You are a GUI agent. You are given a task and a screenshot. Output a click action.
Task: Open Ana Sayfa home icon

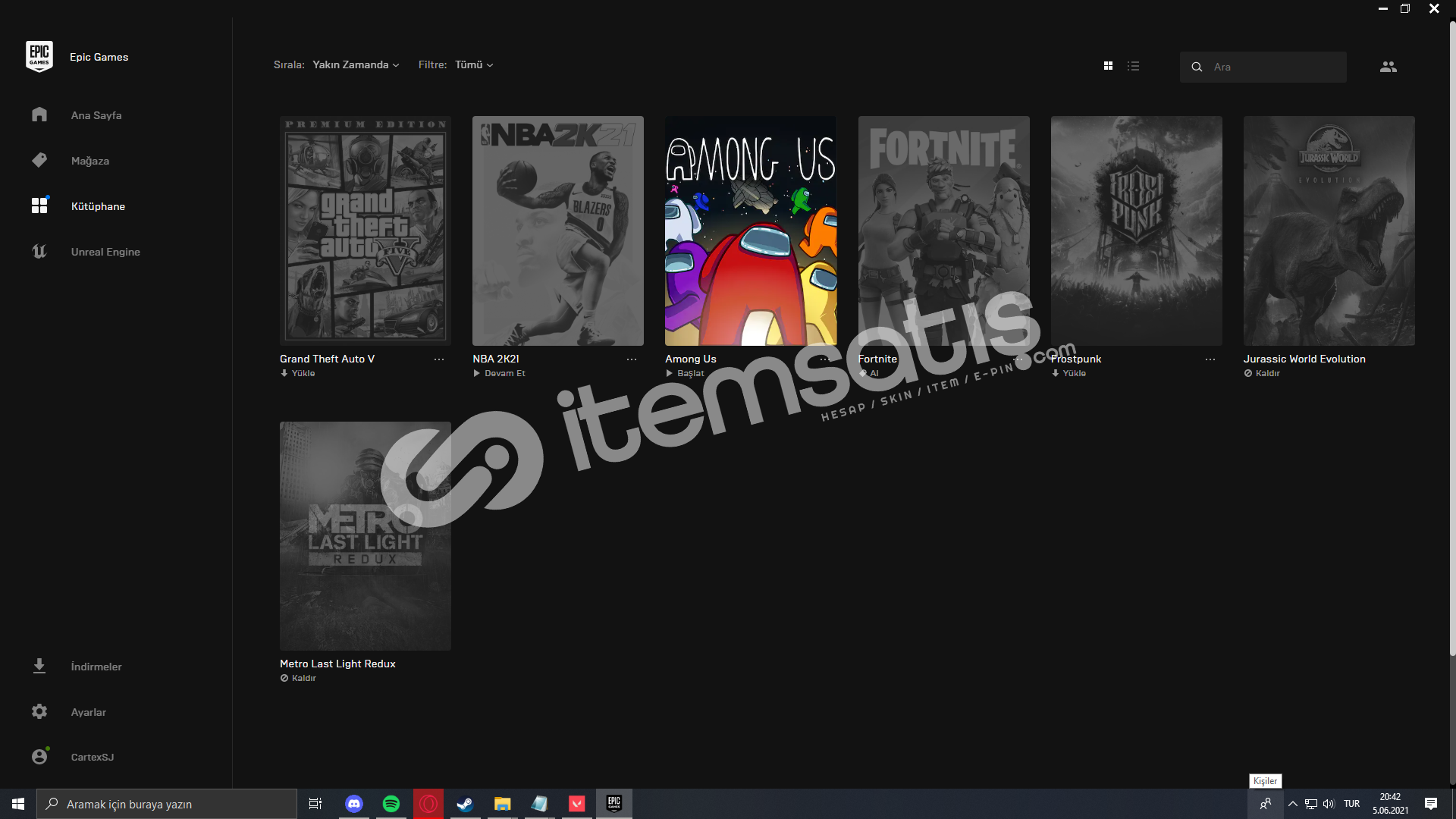(39, 115)
